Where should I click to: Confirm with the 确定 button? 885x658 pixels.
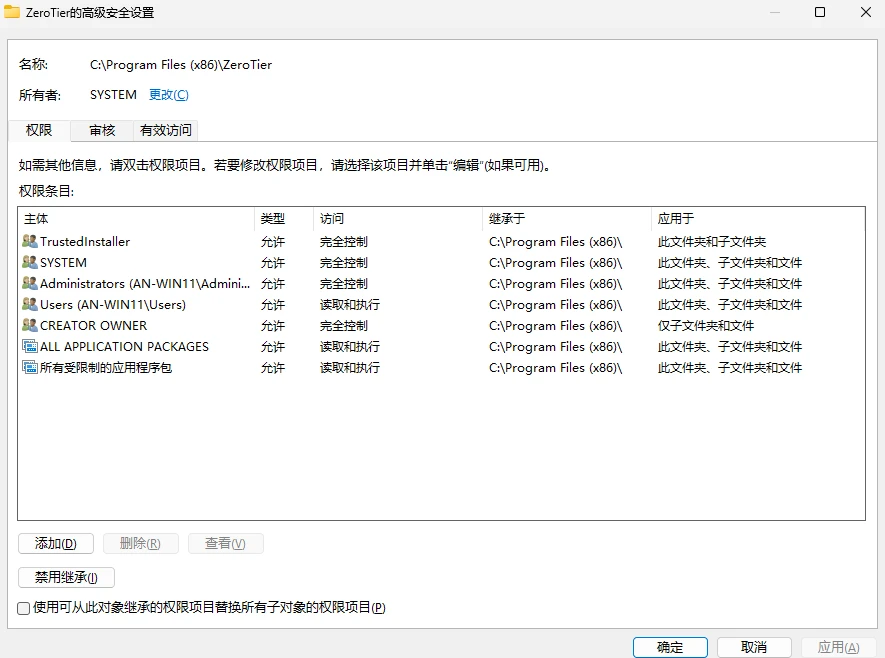pyautogui.click(x=670, y=647)
